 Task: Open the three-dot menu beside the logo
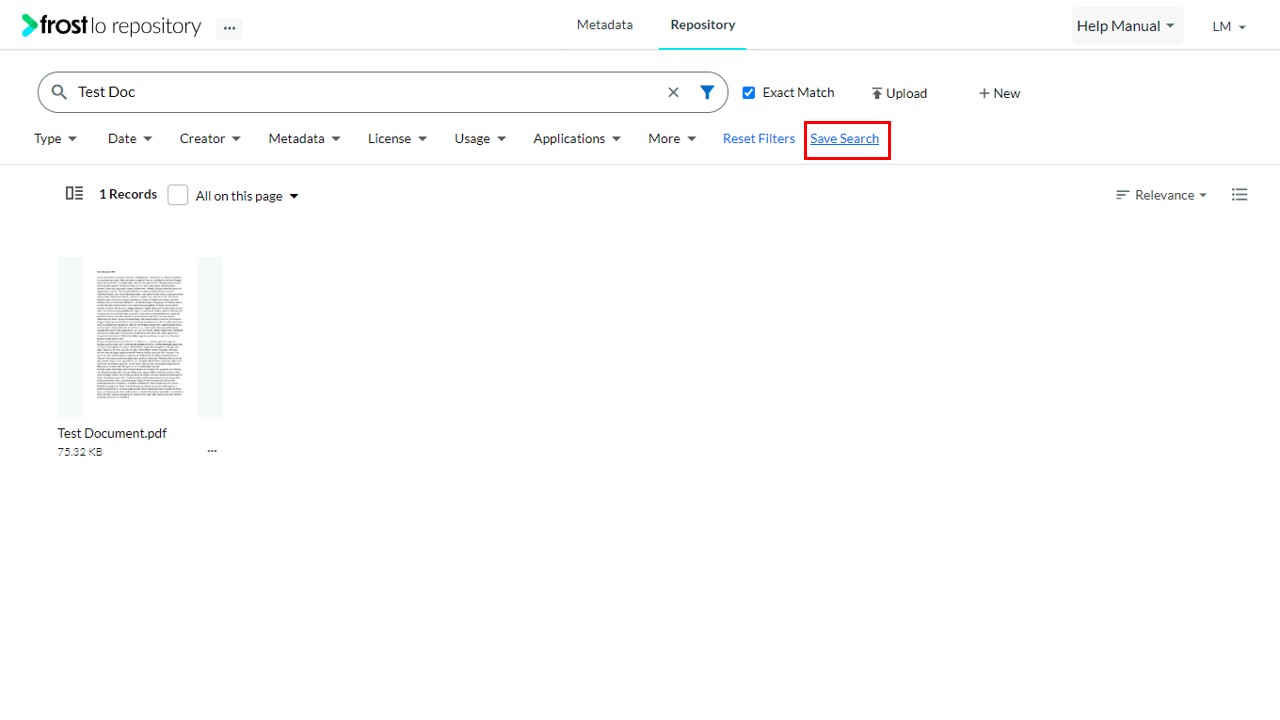tap(230, 28)
